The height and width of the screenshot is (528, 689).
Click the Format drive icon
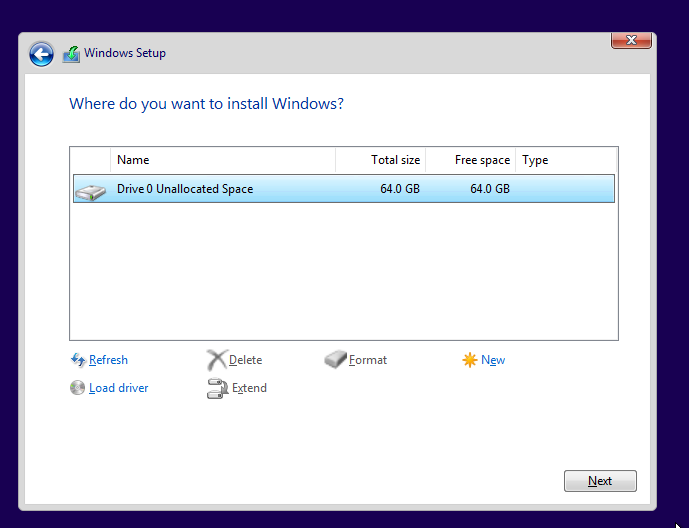pyautogui.click(x=336, y=359)
